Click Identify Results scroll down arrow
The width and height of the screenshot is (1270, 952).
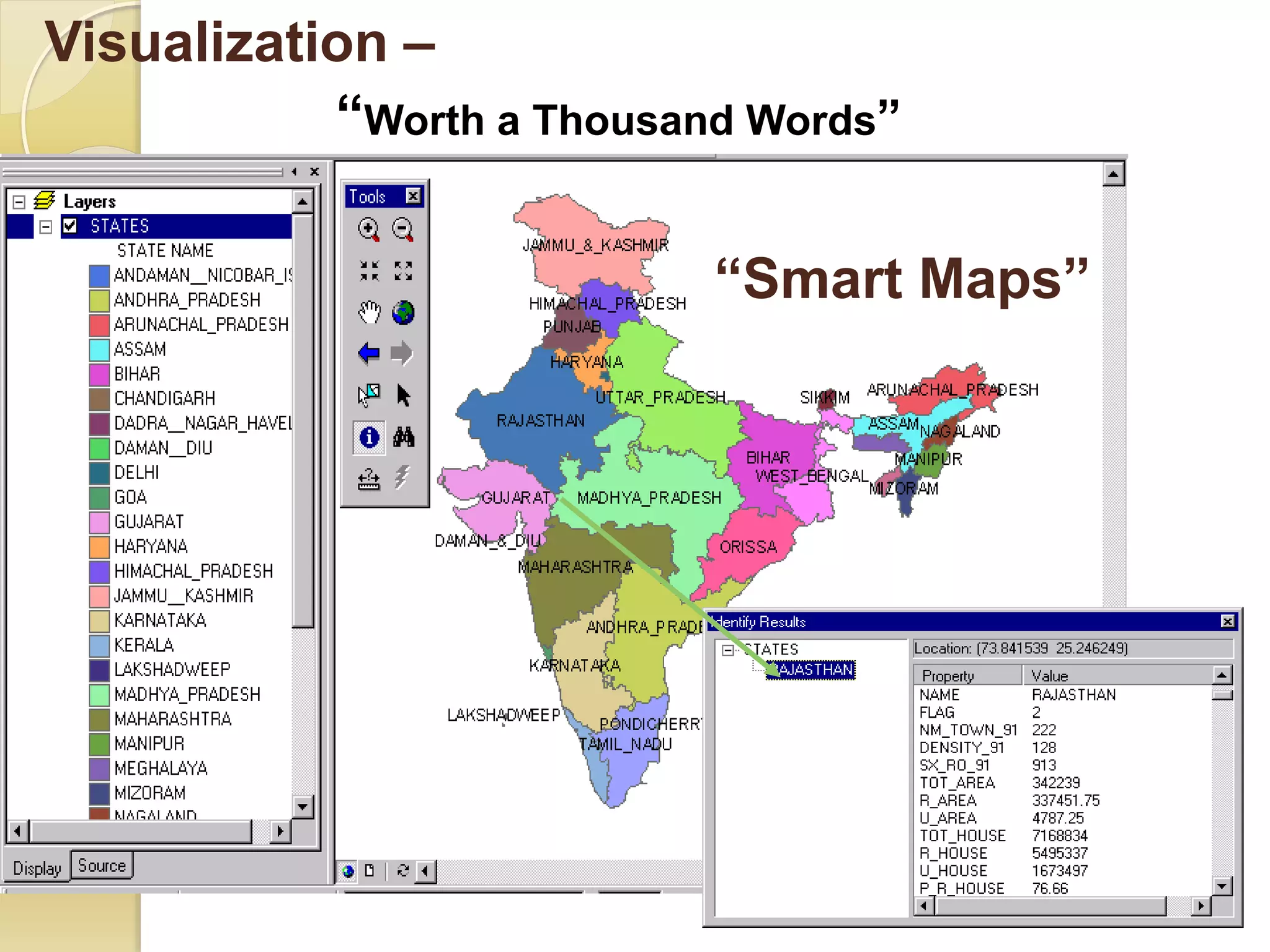coord(1222,886)
